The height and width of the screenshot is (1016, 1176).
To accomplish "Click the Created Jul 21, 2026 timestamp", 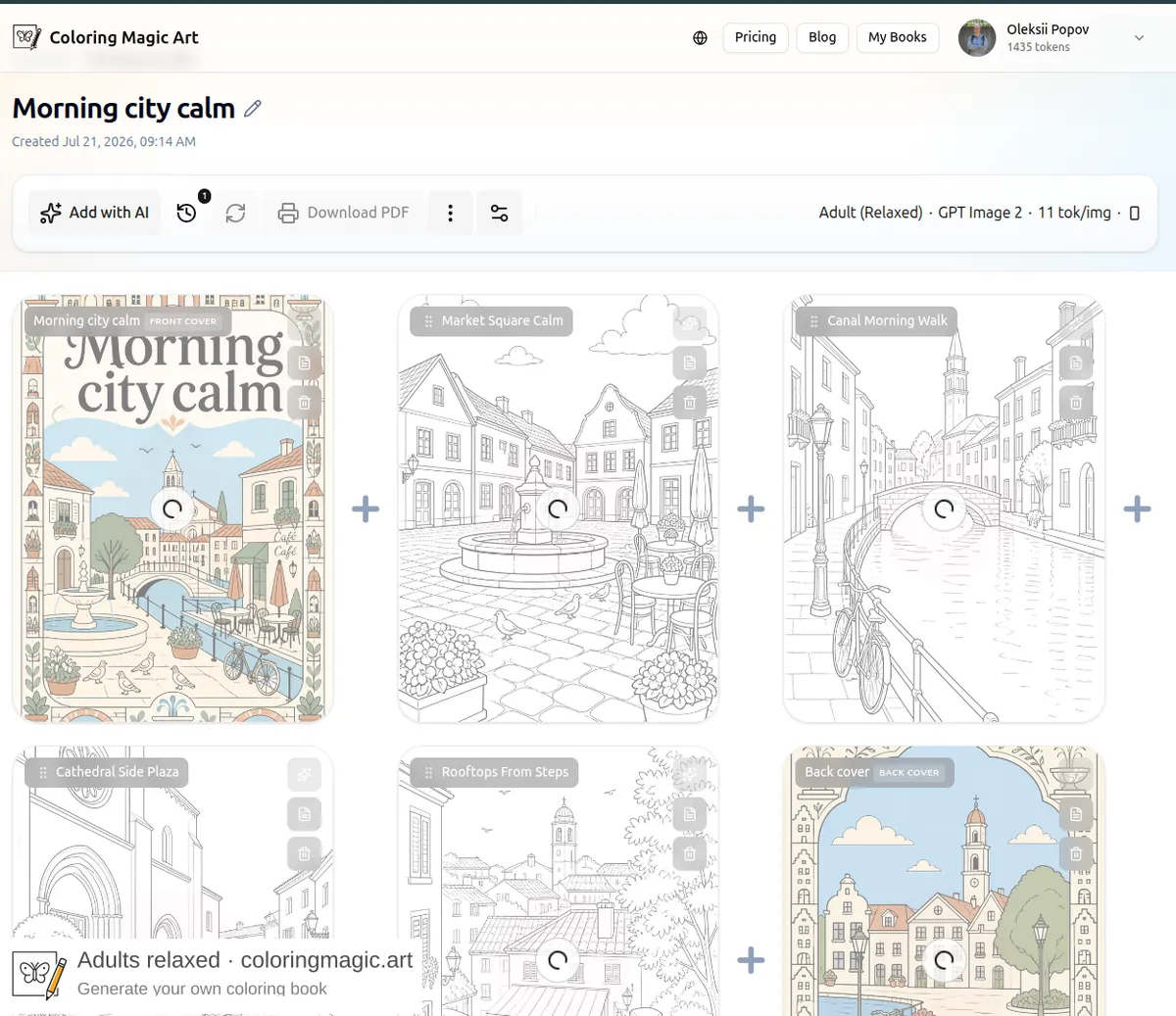I will click(104, 142).
